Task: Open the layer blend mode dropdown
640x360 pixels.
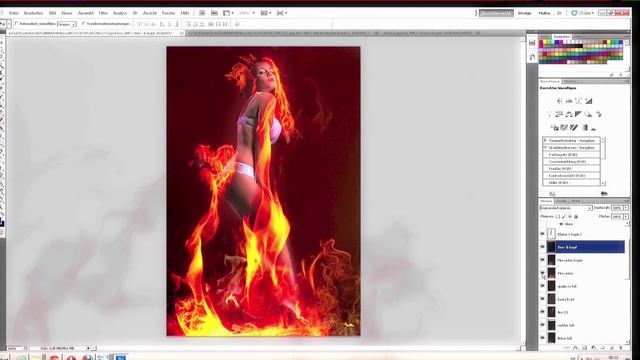Action: coord(566,208)
